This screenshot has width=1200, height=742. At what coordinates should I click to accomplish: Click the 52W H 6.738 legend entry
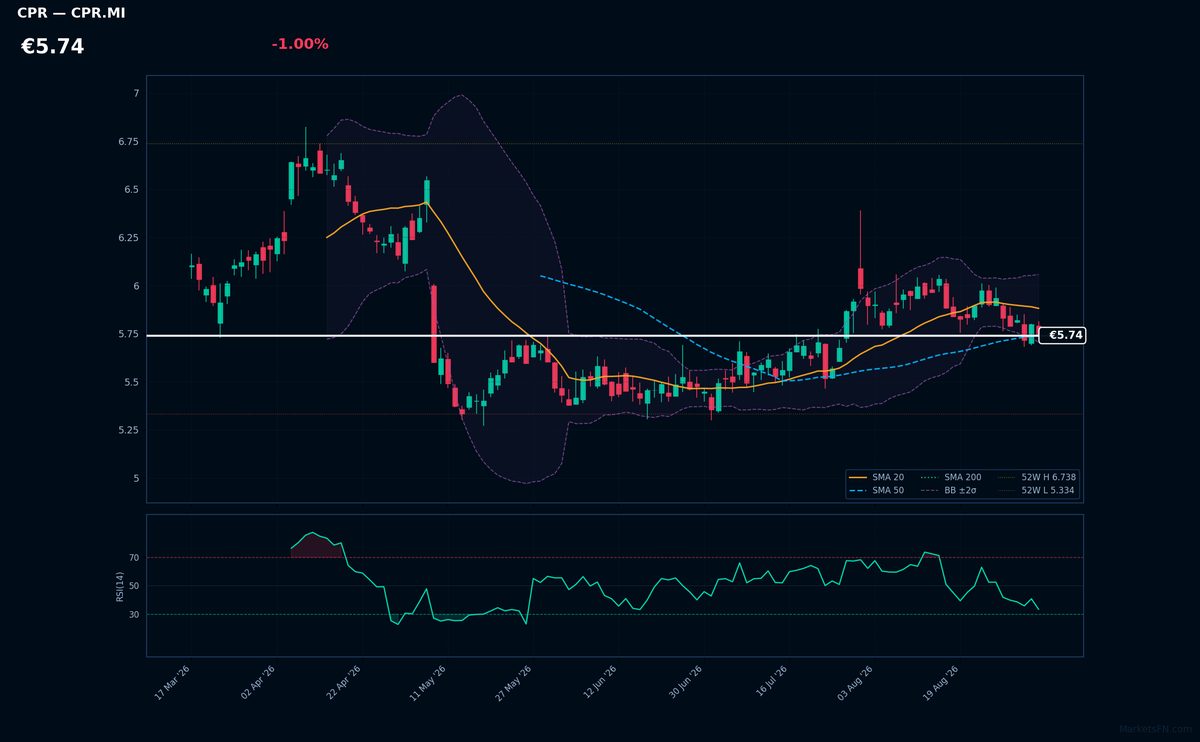(x=1036, y=477)
